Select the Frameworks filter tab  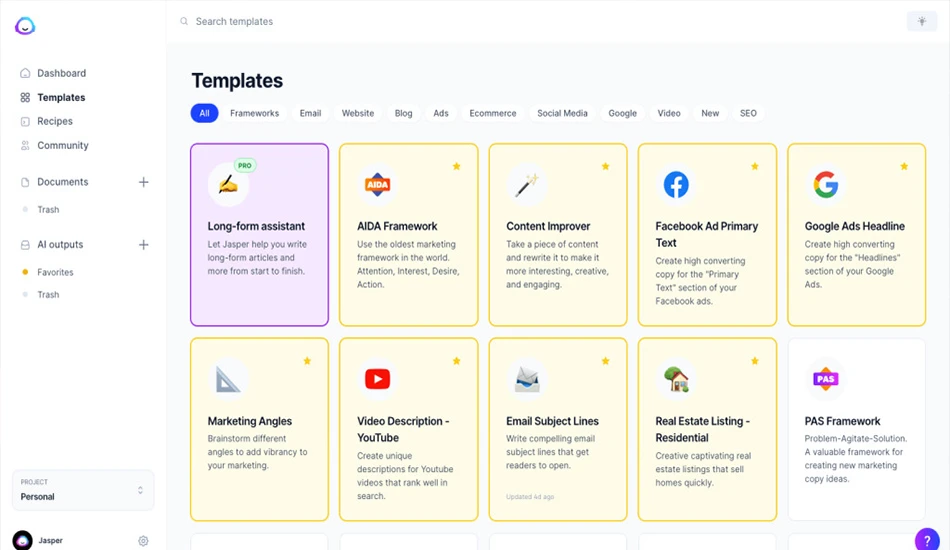coord(254,113)
